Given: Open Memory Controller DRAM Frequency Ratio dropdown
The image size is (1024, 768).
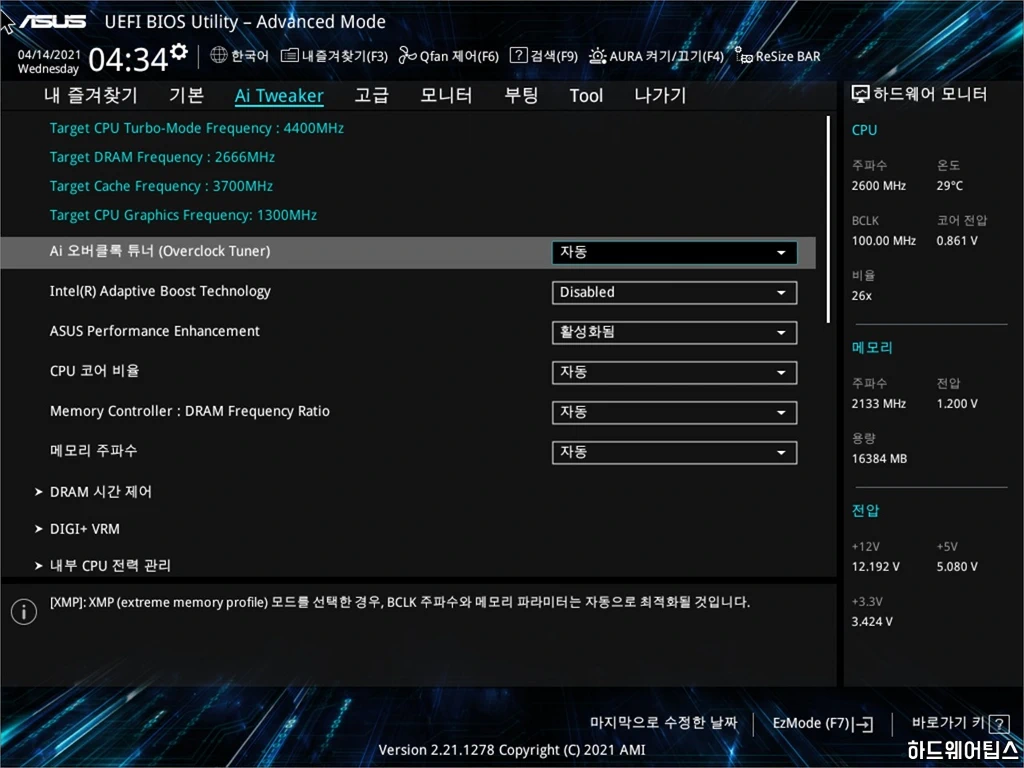Looking at the screenshot, I should [674, 412].
